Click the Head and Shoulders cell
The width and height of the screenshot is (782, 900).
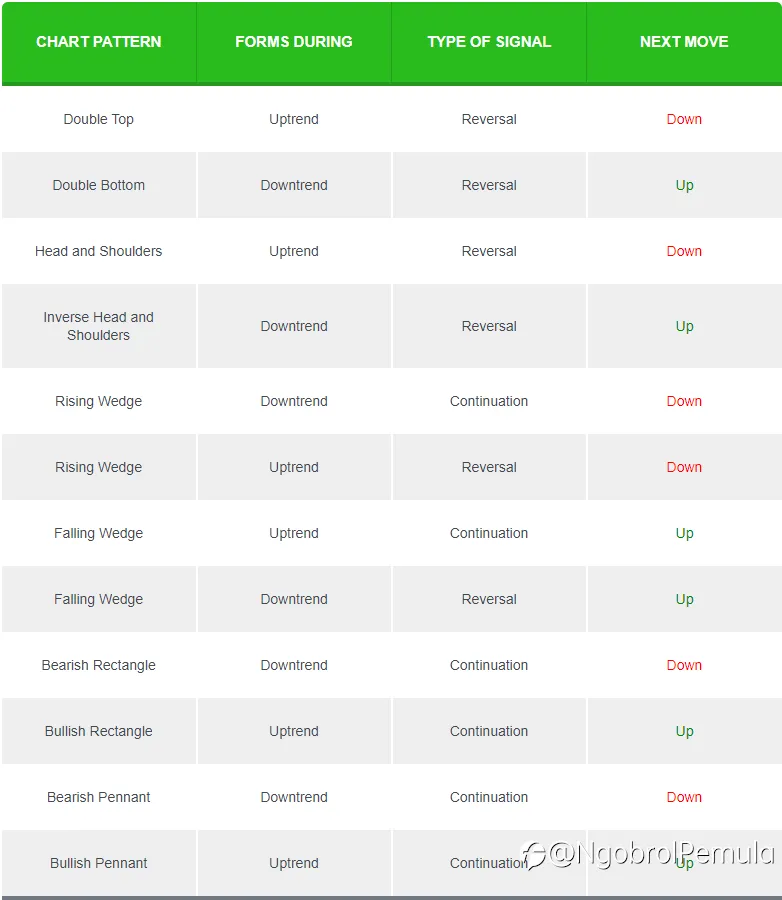point(99,251)
